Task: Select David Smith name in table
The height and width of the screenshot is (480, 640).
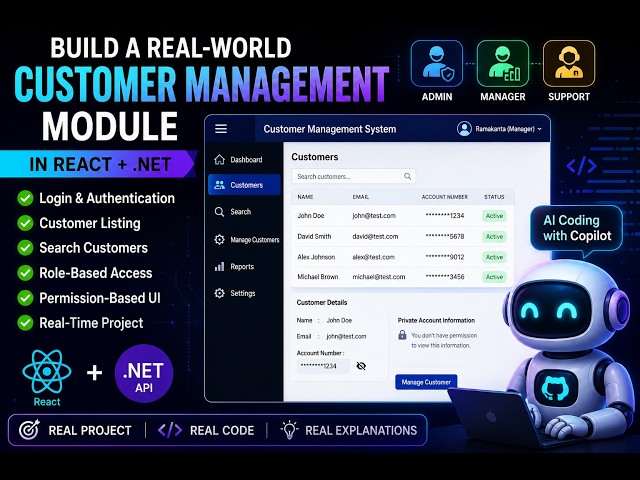Action: [x=314, y=236]
